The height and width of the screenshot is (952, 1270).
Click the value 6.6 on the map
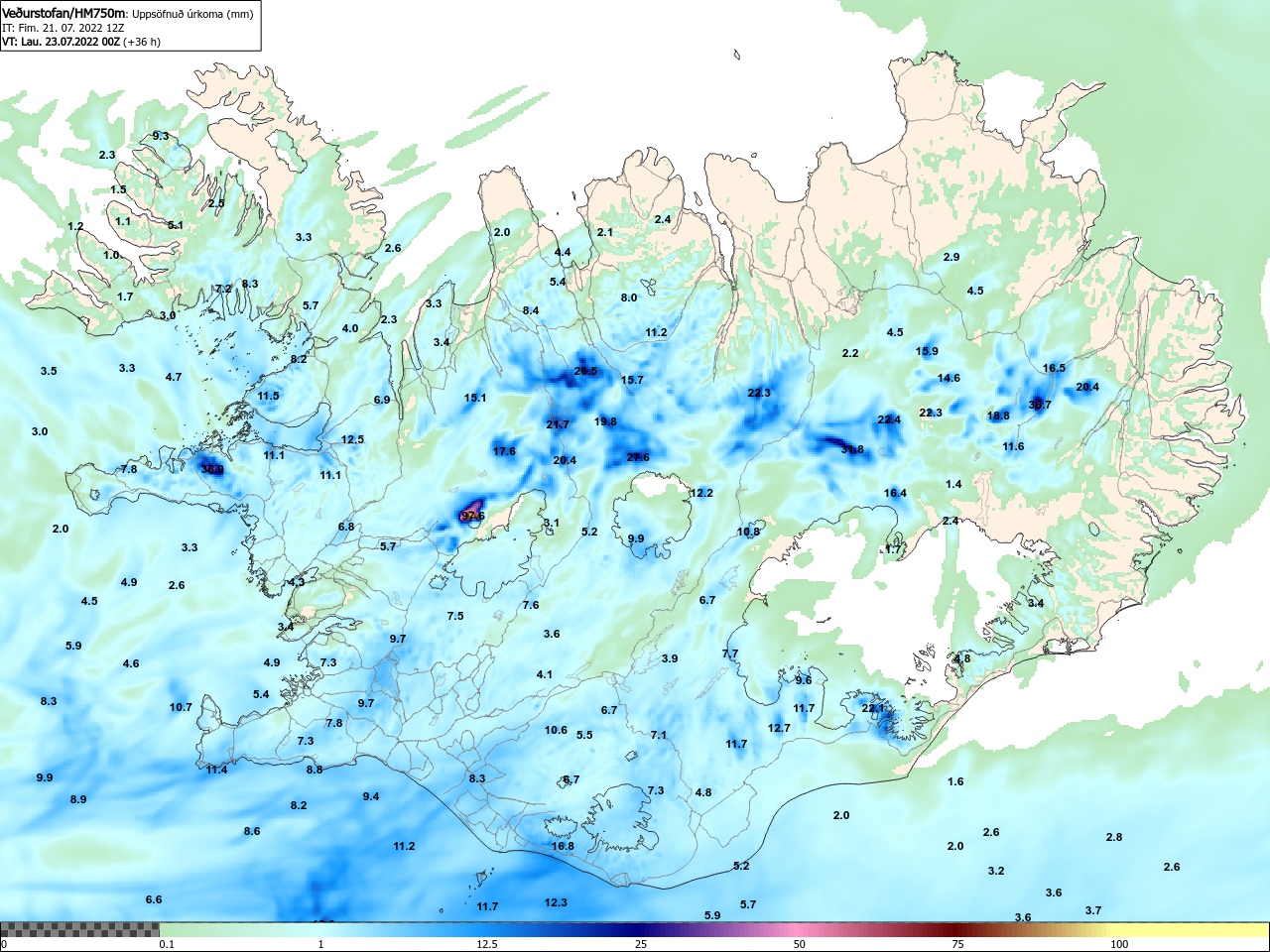click(154, 899)
